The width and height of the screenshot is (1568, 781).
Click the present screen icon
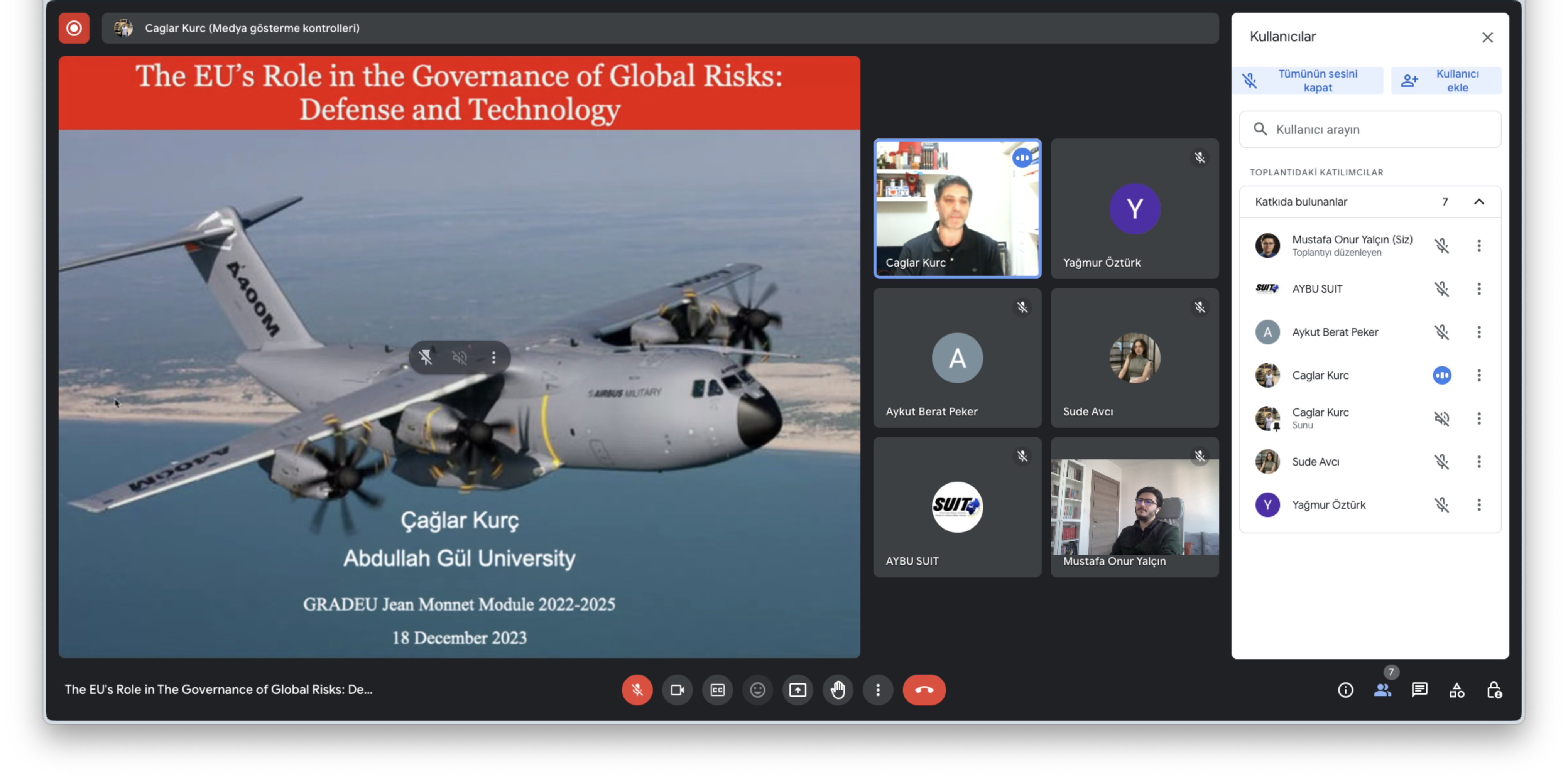798,690
